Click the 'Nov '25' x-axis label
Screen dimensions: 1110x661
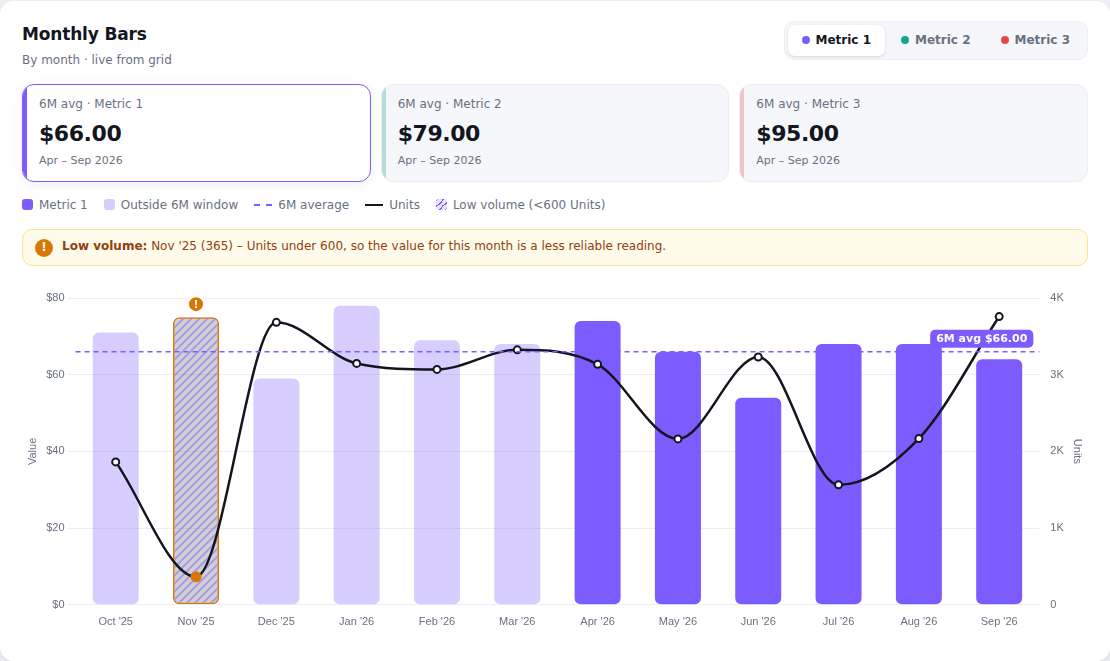[196, 621]
